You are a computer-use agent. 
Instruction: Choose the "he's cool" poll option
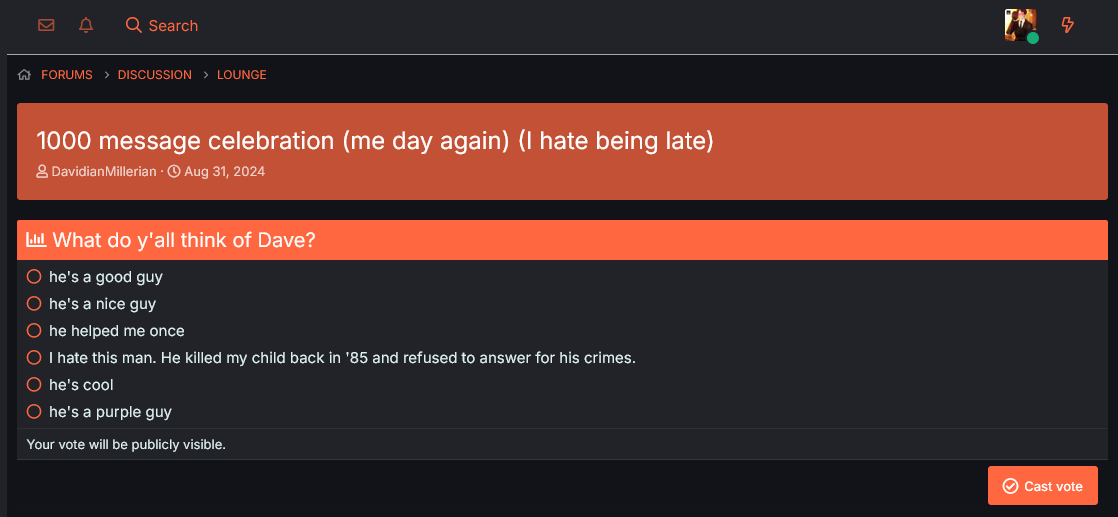point(34,385)
